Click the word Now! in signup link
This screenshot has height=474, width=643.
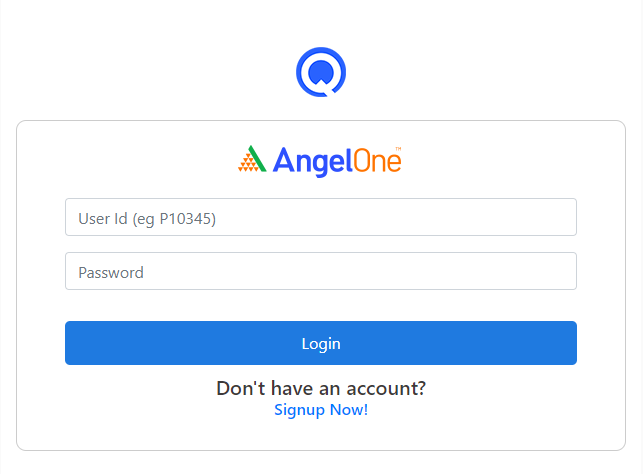click(349, 410)
